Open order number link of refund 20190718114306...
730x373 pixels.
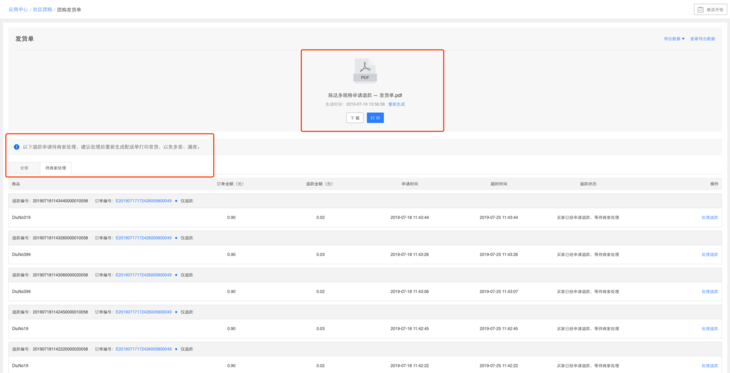(x=143, y=275)
